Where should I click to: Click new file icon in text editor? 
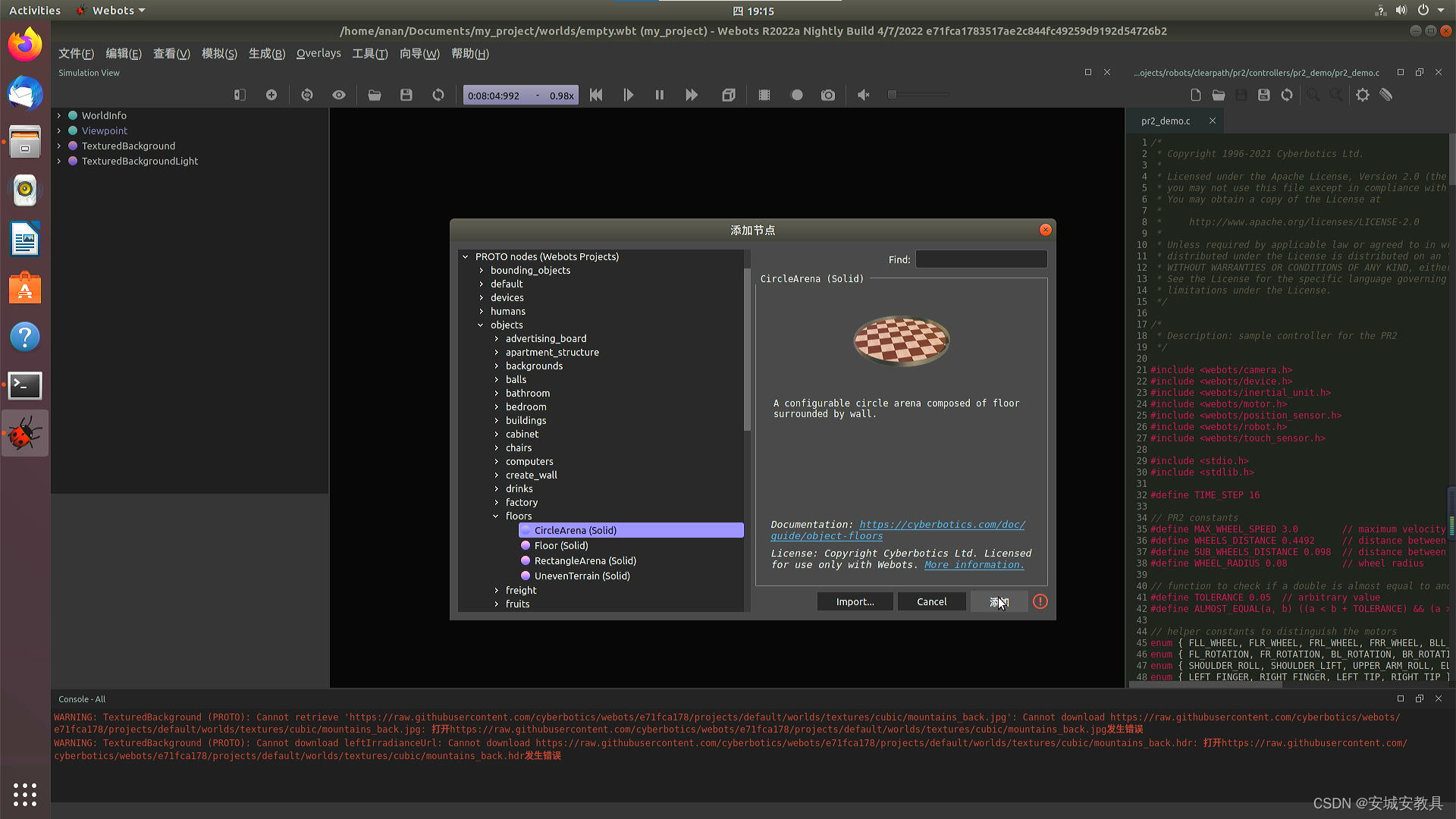click(1196, 95)
